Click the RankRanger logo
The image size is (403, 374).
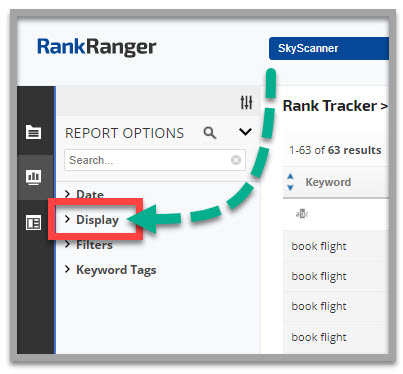96,47
